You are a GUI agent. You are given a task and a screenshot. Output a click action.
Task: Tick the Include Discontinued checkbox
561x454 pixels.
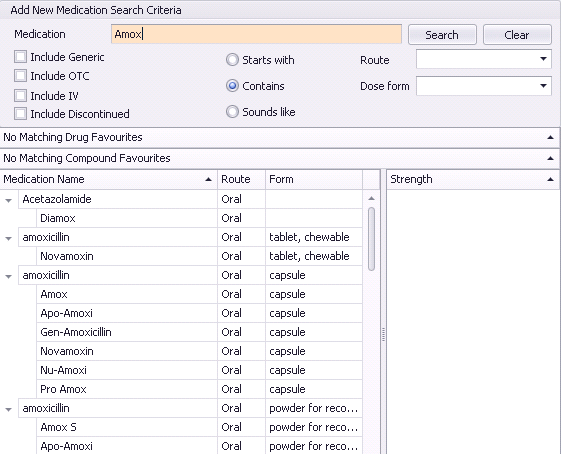pos(20,113)
